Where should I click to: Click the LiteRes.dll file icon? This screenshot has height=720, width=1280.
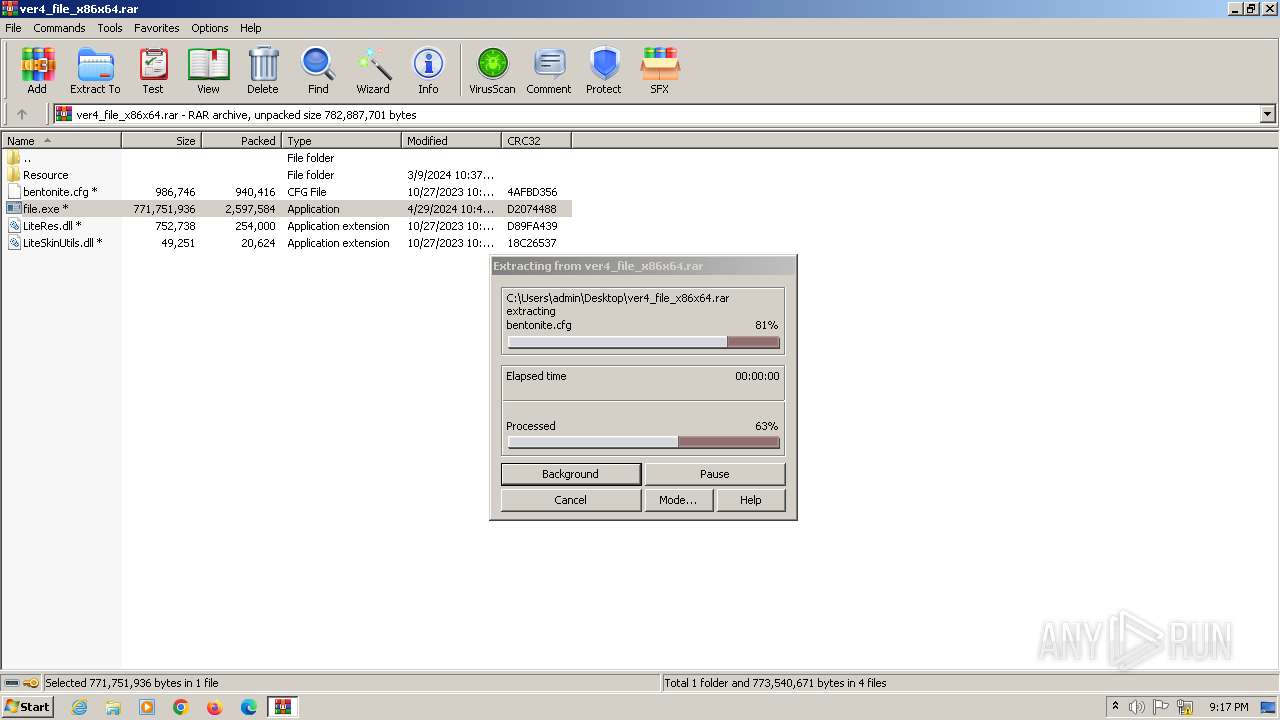14,226
